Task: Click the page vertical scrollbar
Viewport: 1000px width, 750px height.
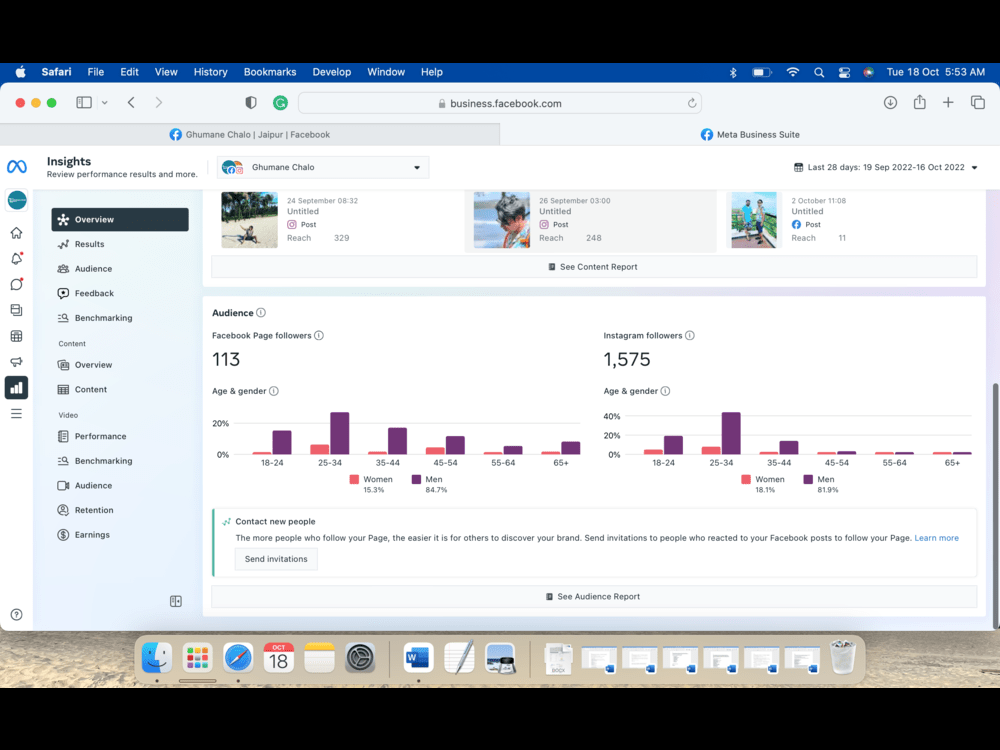Action: pos(996,505)
